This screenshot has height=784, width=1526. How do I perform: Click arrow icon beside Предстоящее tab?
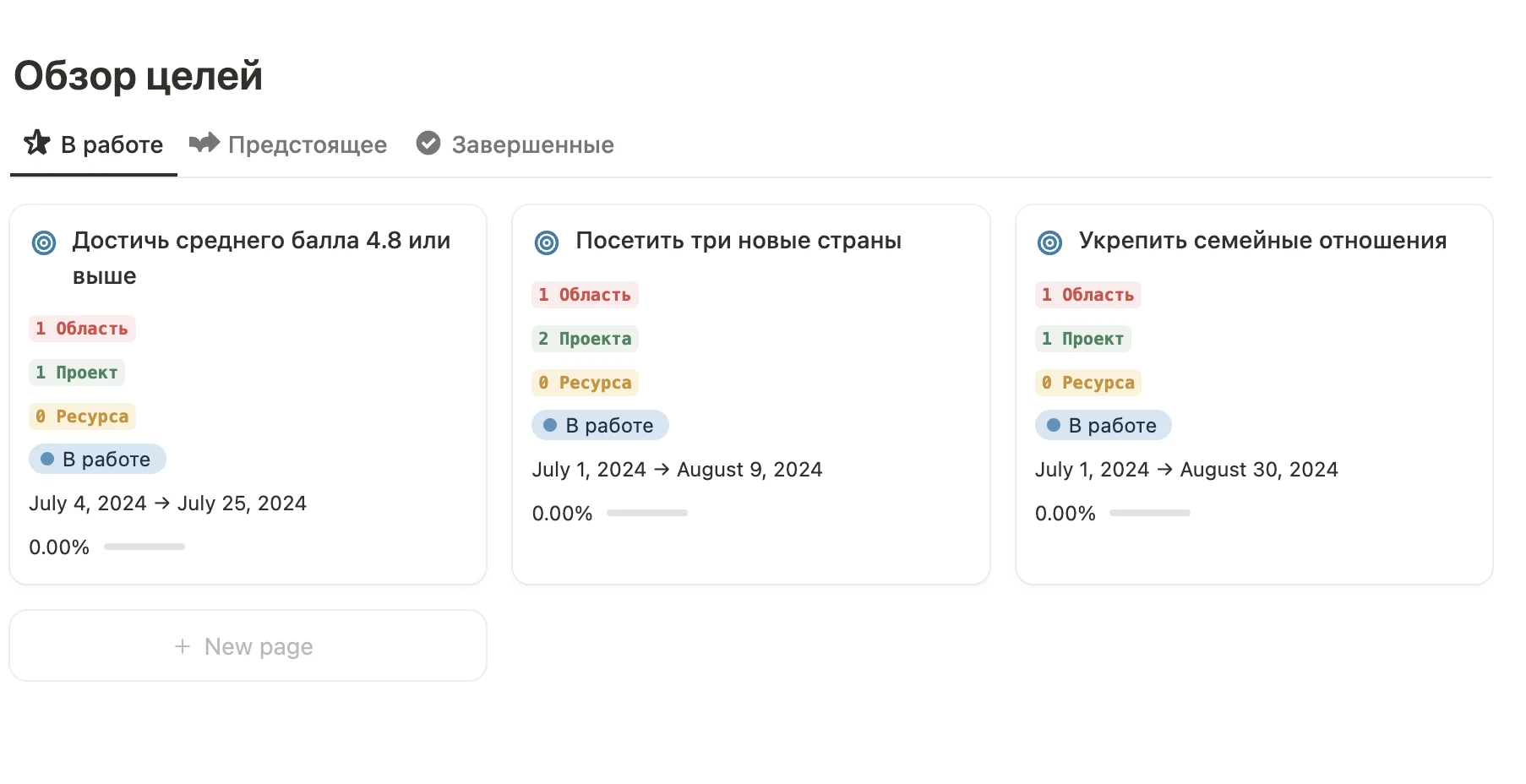pyautogui.click(x=204, y=143)
